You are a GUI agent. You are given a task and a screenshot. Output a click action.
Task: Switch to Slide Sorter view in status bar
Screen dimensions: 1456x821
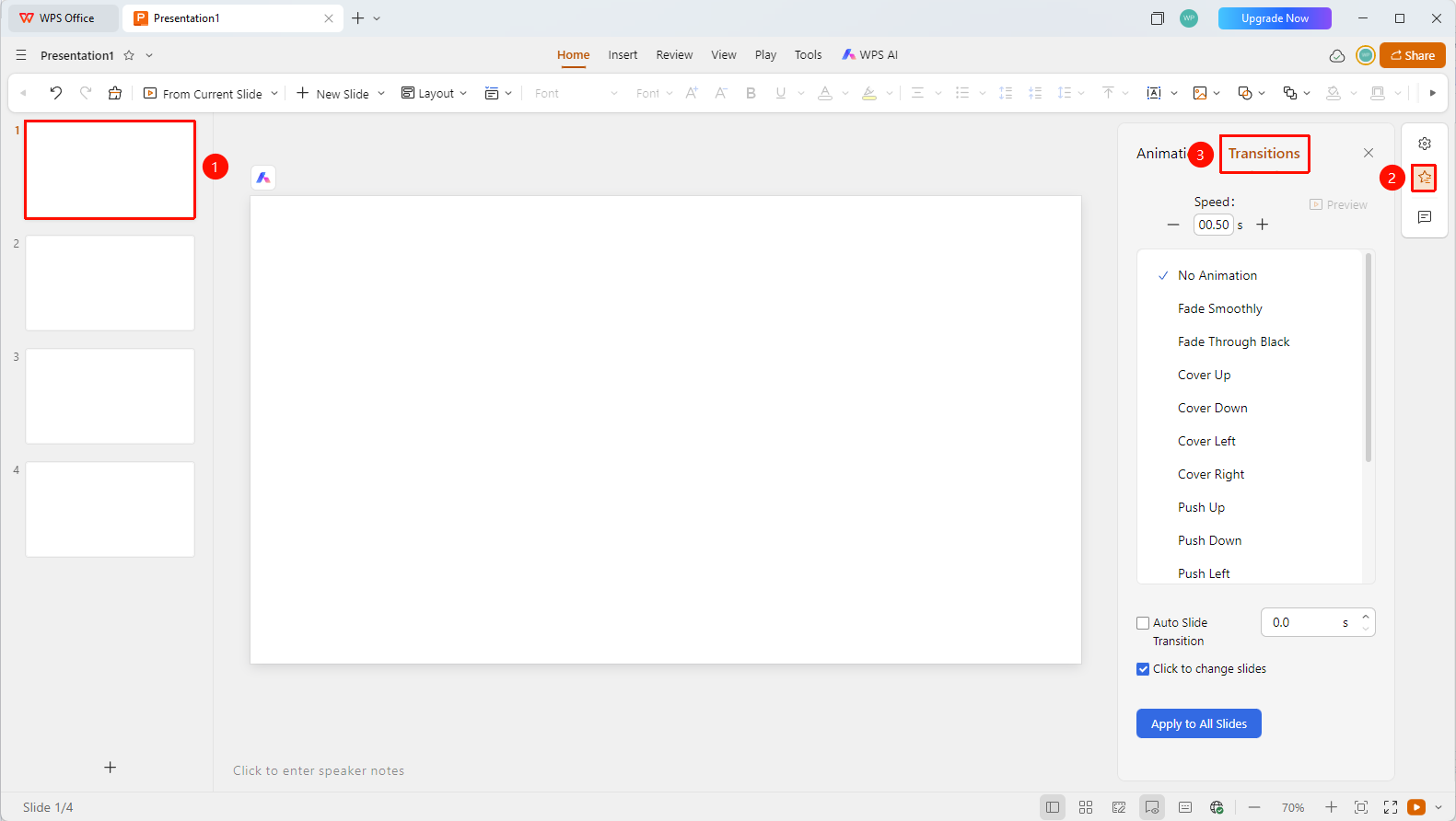coord(1086,807)
